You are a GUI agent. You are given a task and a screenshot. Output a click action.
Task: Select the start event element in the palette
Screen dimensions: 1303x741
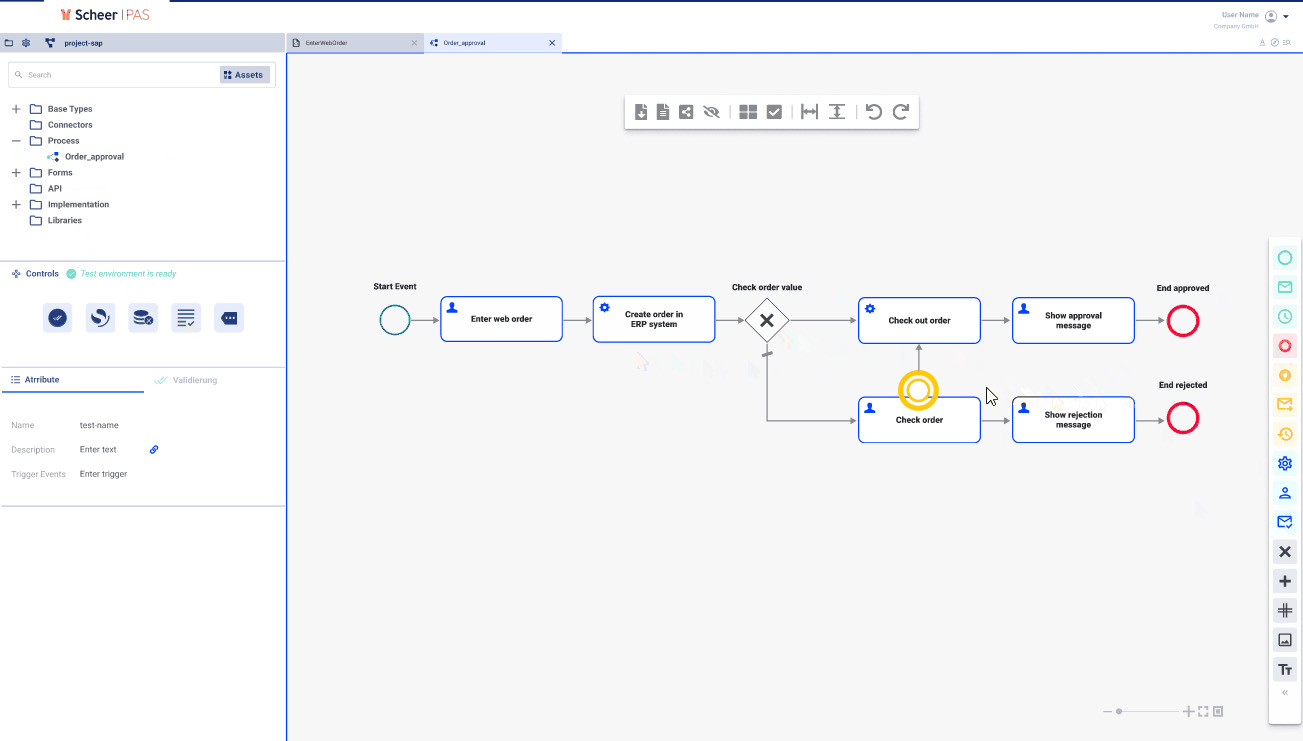[1285, 257]
